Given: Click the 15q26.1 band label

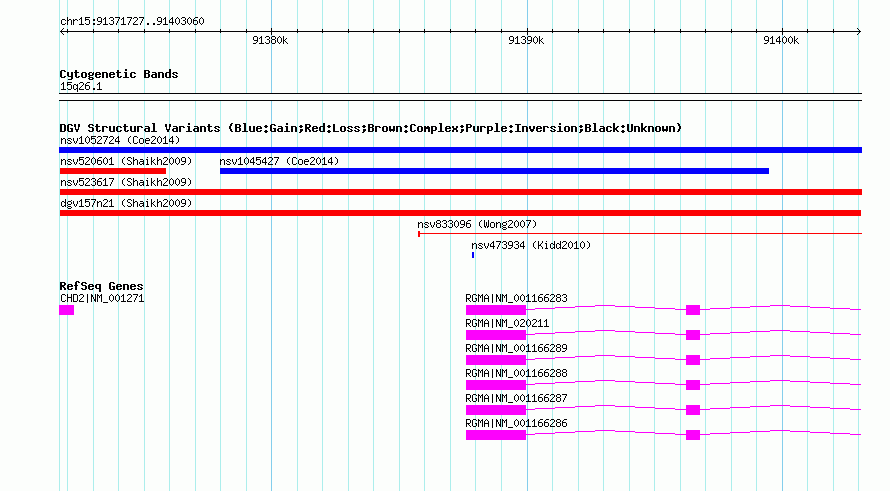Looking at the screenshot, I should (x=81, y=87).
